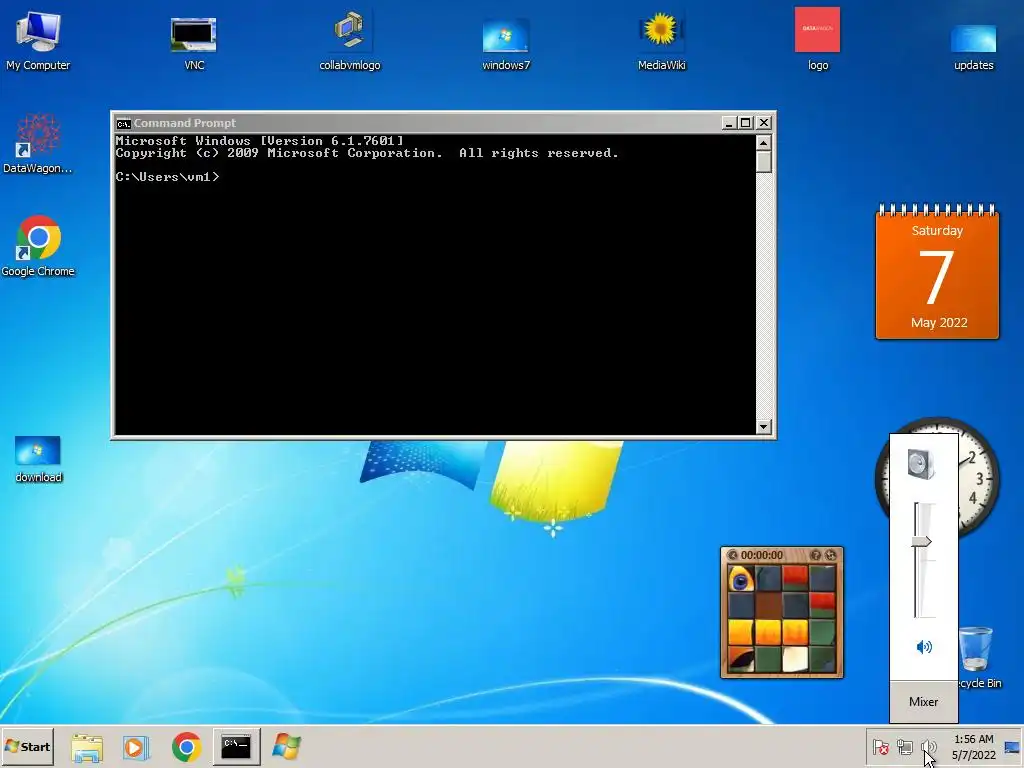Click the C:\Users\vm1> prompt line
The width and height of the screenshot is (1024, 768).
[167, 177]
